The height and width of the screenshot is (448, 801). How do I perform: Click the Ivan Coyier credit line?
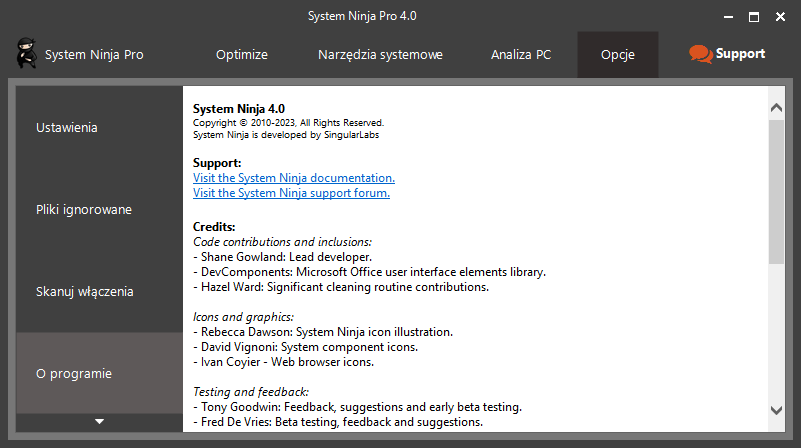coord(284,362)
